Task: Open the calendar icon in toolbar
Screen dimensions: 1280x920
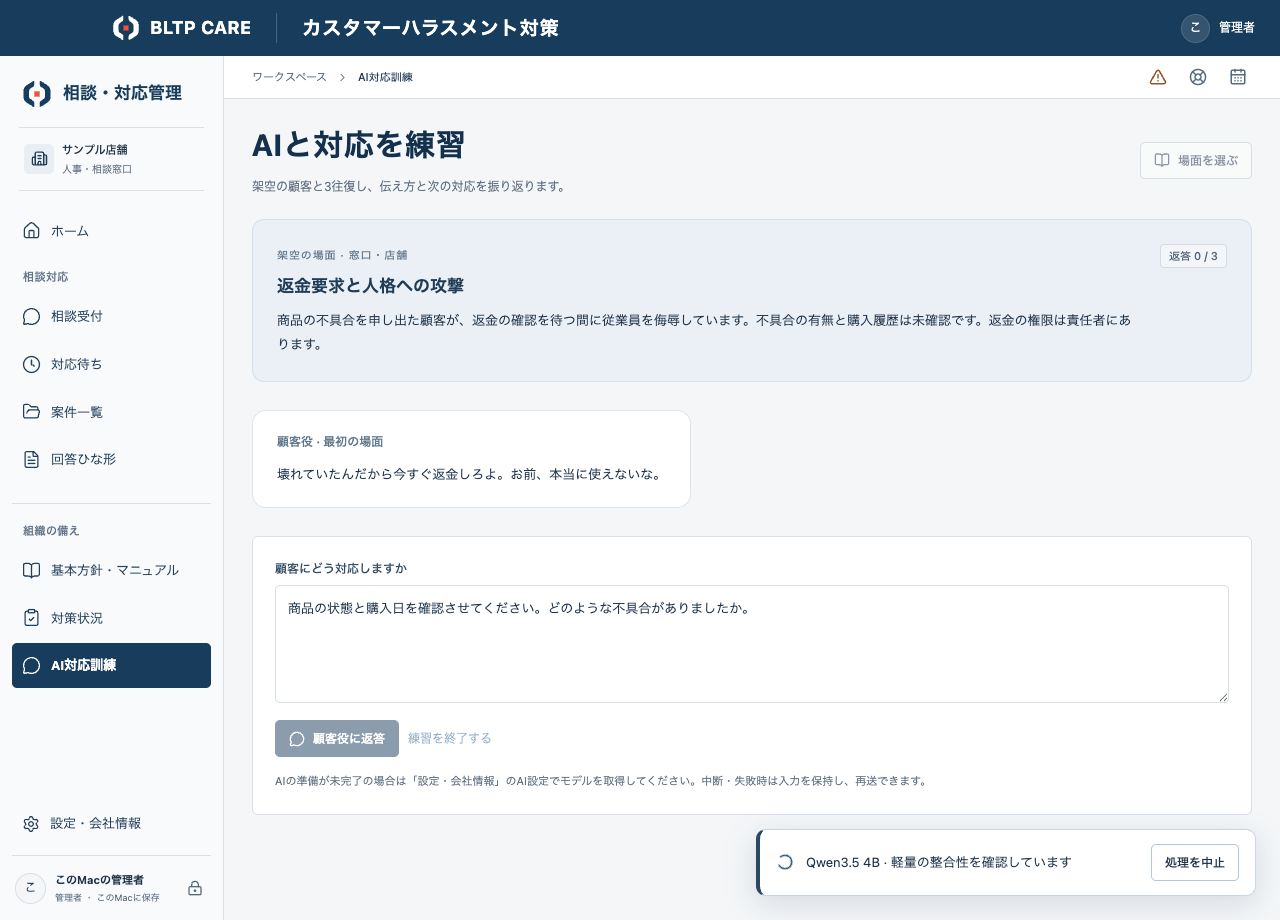Action: (1238, 77)
